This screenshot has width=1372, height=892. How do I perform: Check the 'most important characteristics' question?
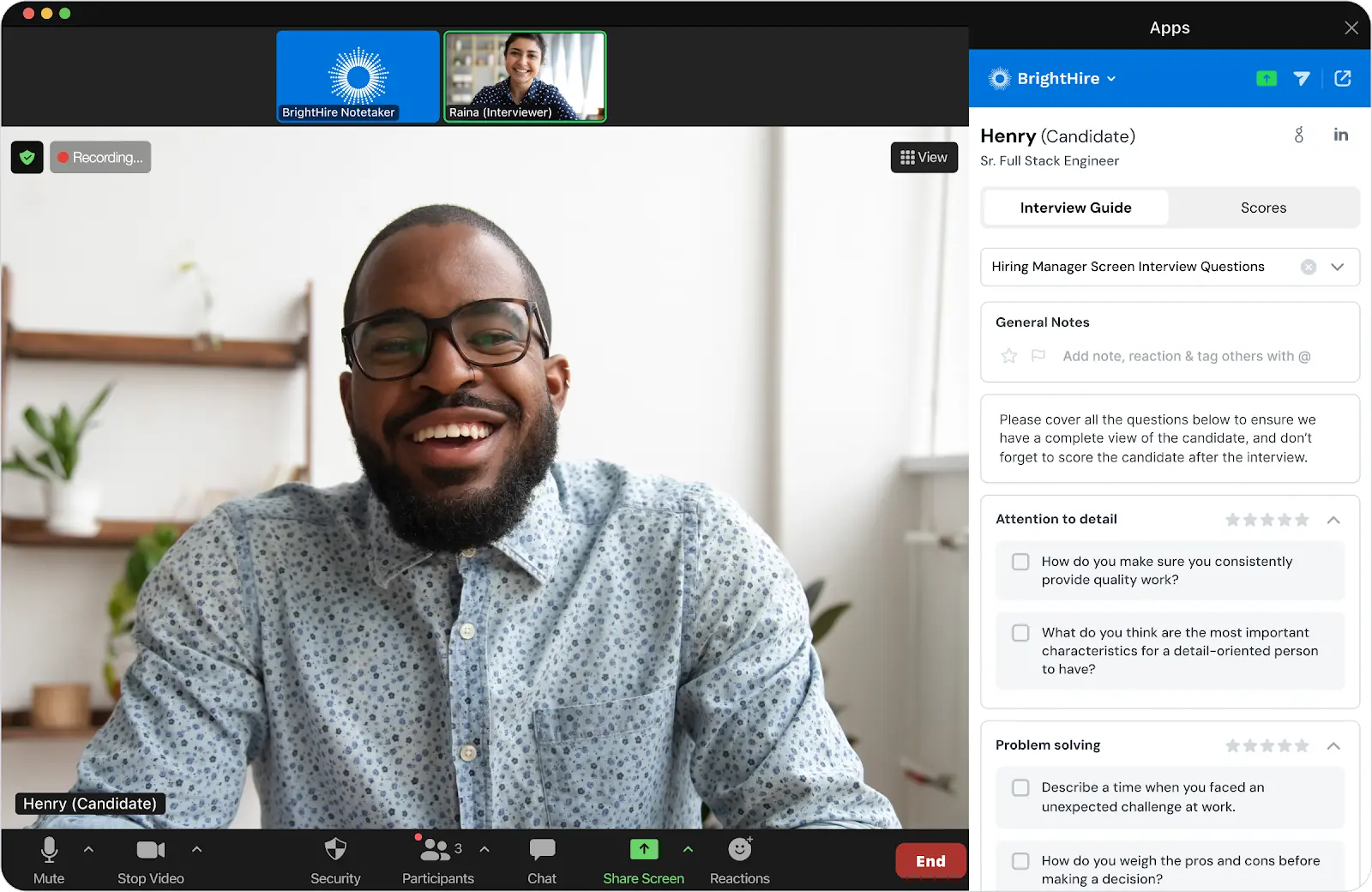[1020, 633]
